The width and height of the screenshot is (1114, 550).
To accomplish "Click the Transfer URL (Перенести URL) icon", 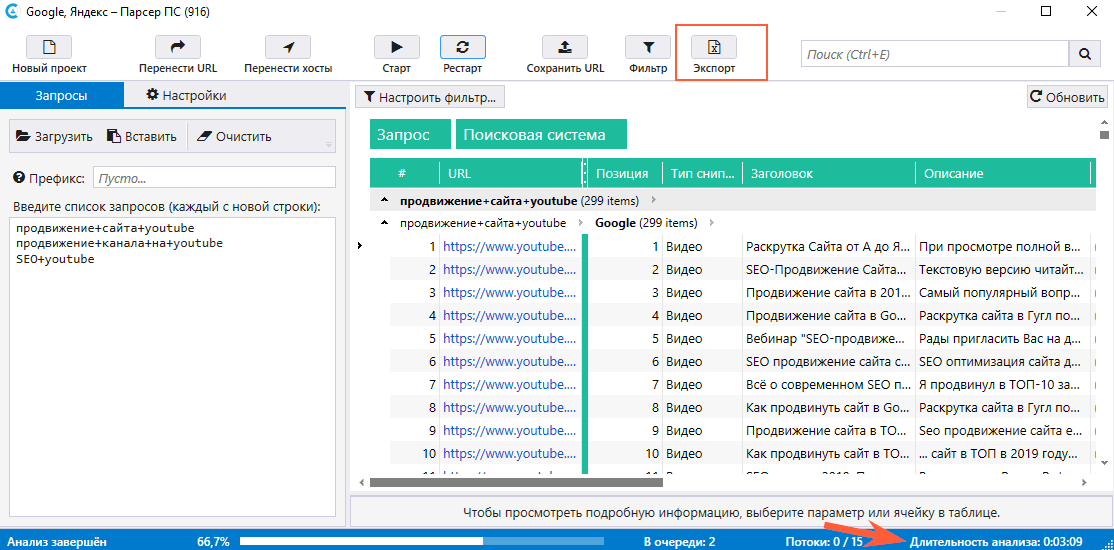I will 178,47.
